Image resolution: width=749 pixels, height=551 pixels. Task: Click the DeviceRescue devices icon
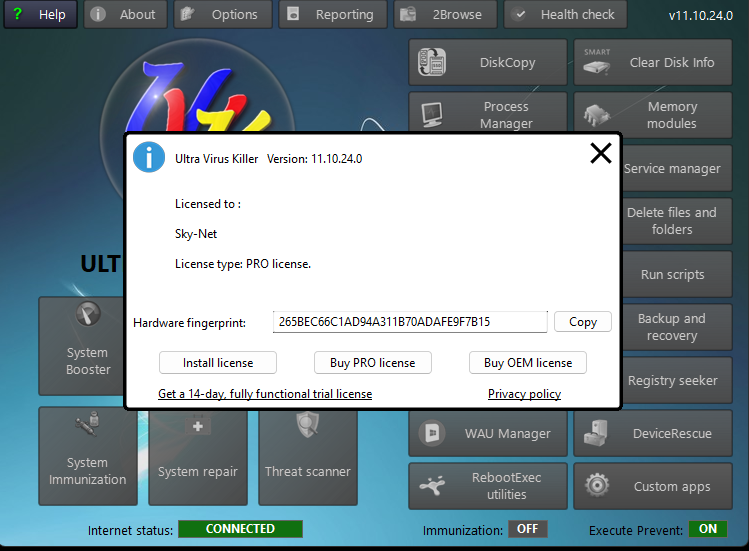coord(596,432)
